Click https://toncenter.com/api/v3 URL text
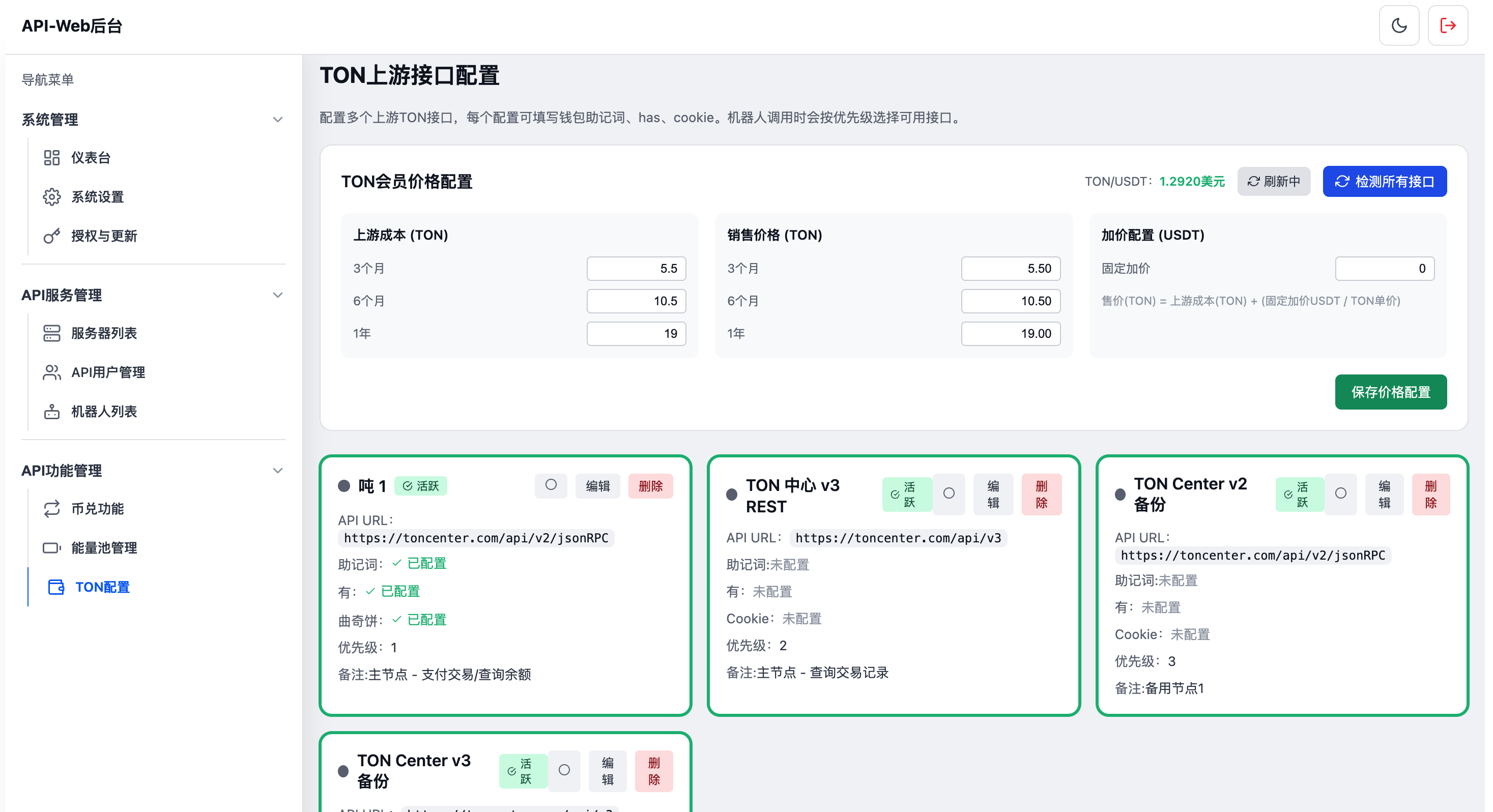The image size is (1493, 812). click(898, 538)
